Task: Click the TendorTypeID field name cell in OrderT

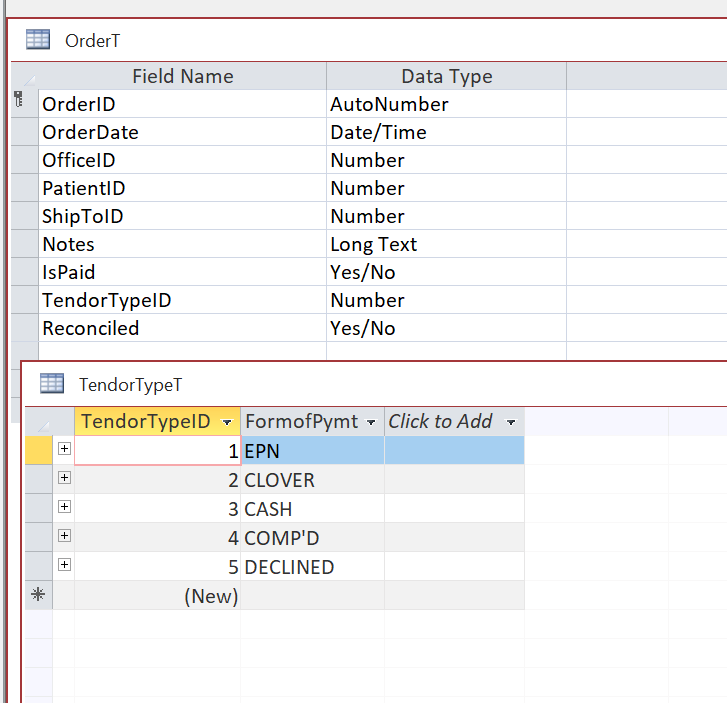Action: pyautogui.click(x=183, y=300)
